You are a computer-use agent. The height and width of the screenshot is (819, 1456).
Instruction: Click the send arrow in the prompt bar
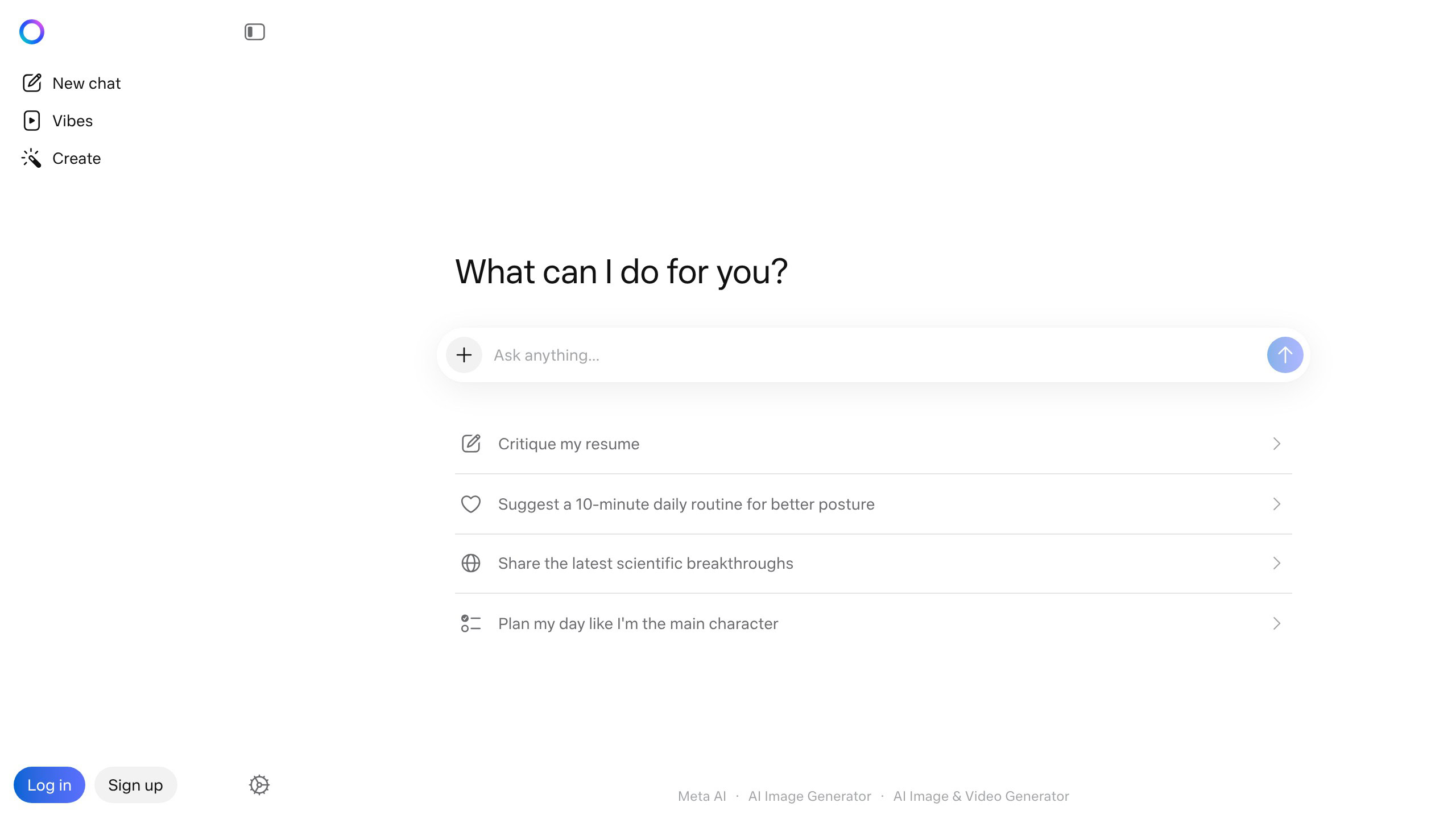(x=1285, y=354)
